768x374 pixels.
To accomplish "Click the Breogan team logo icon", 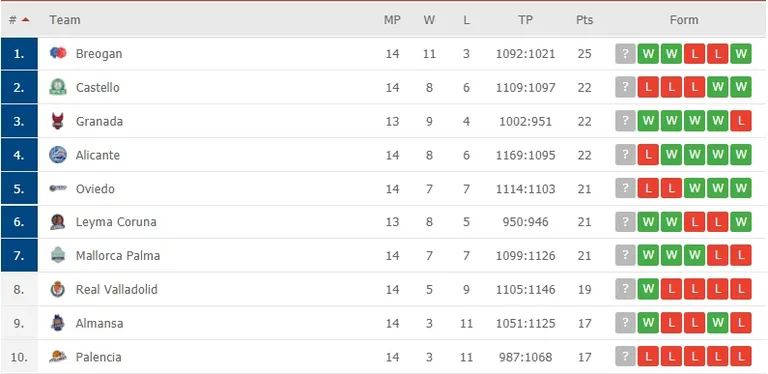I will [58, 53].
